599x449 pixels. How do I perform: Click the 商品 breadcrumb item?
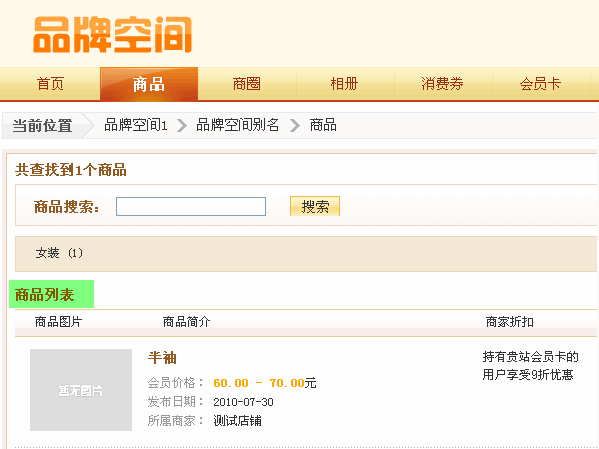tap(323, 125)
